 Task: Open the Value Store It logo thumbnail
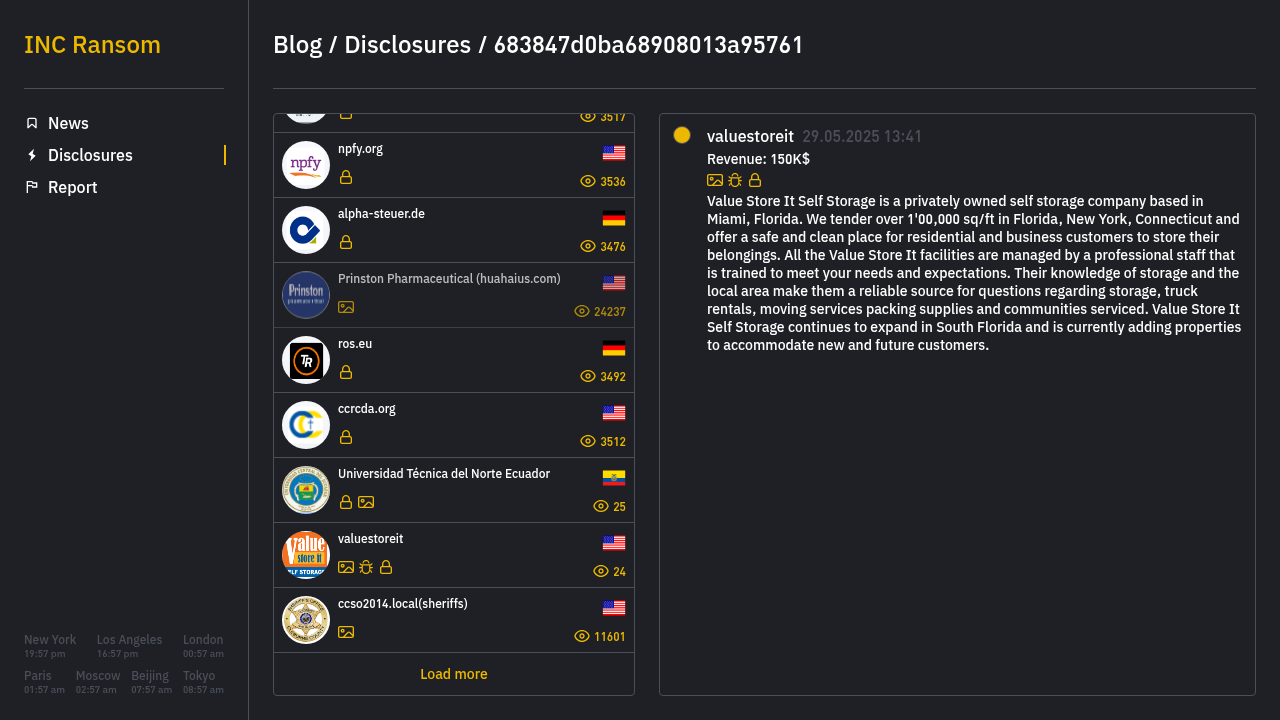pos(306,555)
